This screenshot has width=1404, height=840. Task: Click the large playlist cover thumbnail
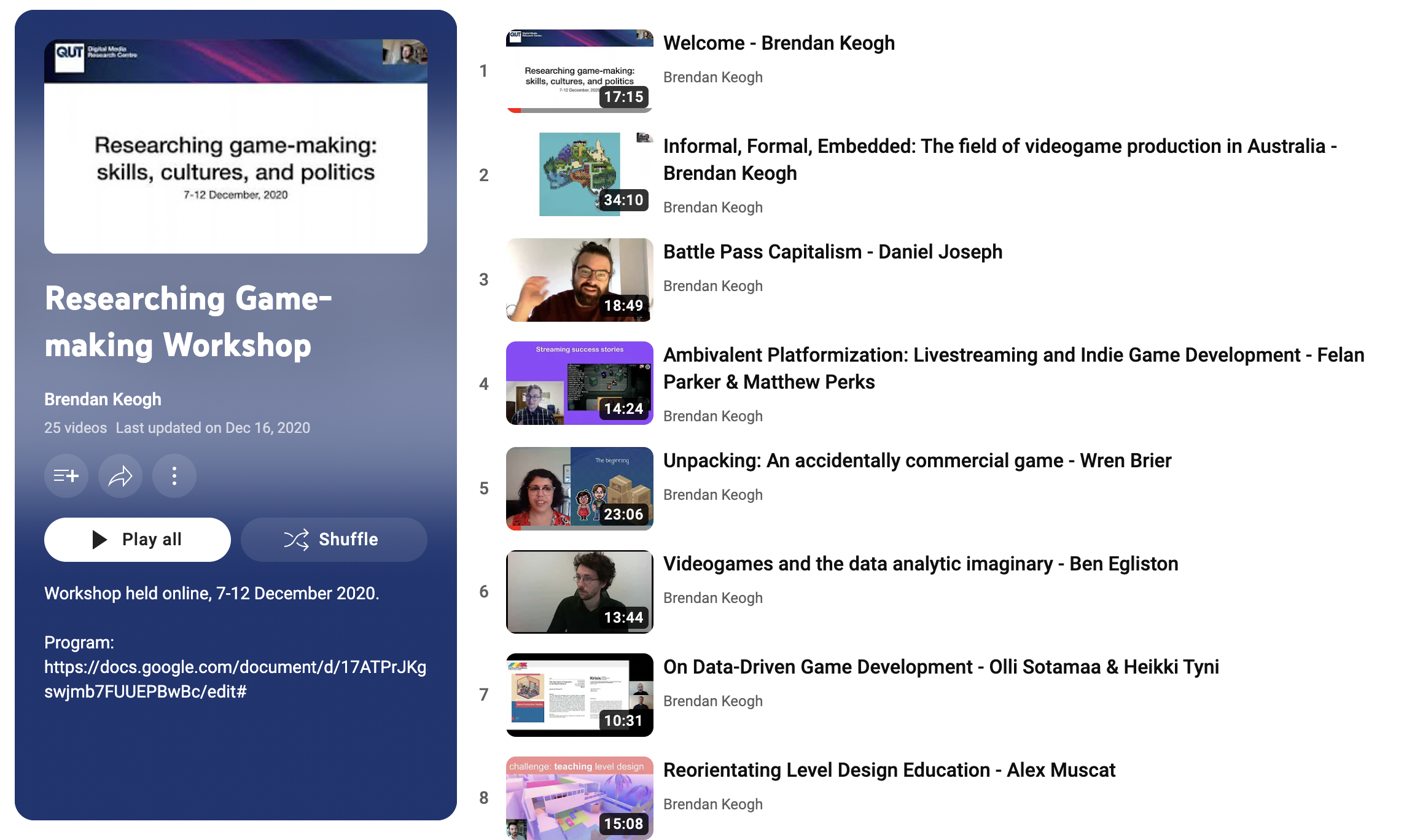pos(235,146)
